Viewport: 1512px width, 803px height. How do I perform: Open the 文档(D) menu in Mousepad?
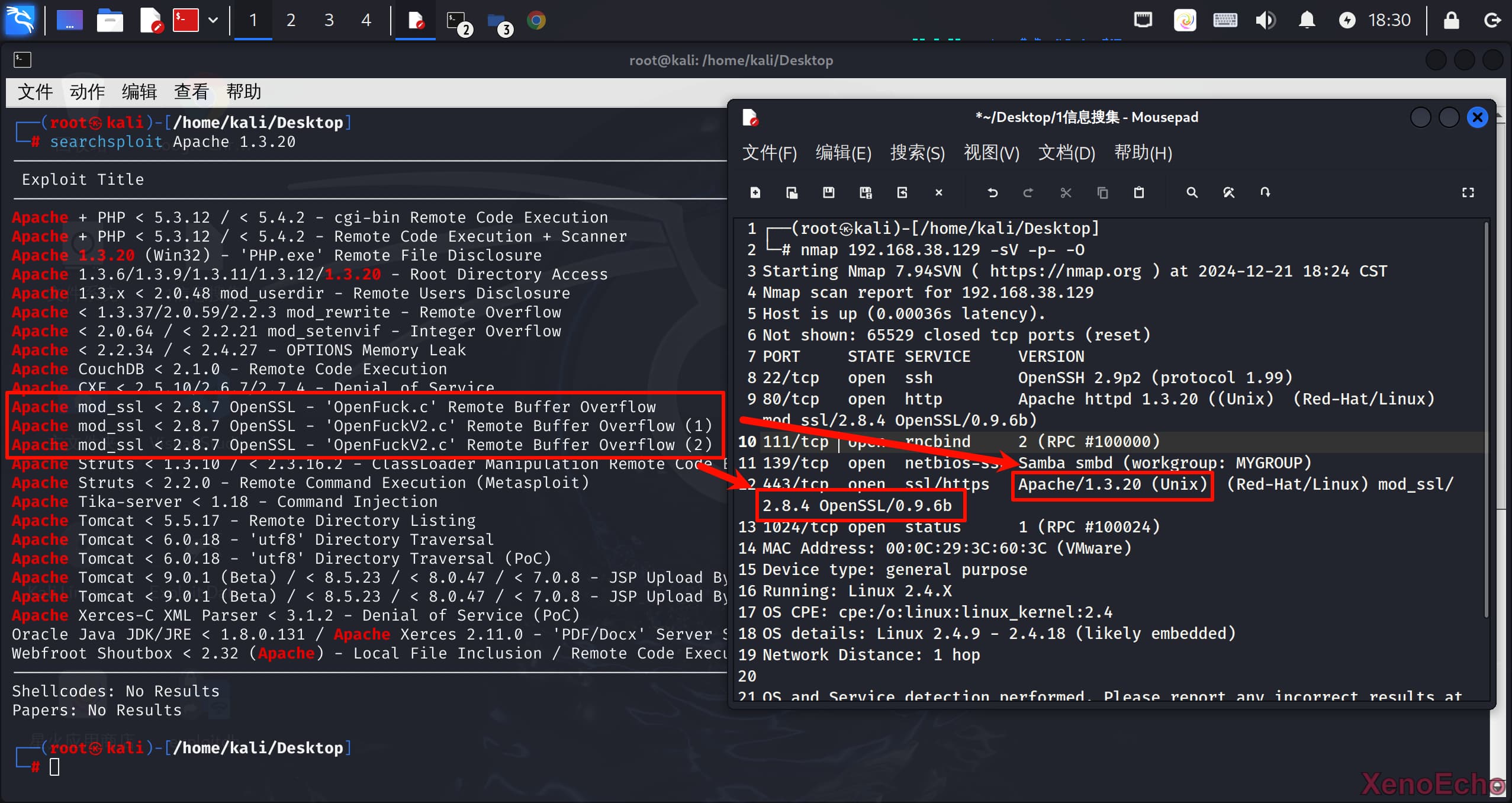1066,153
